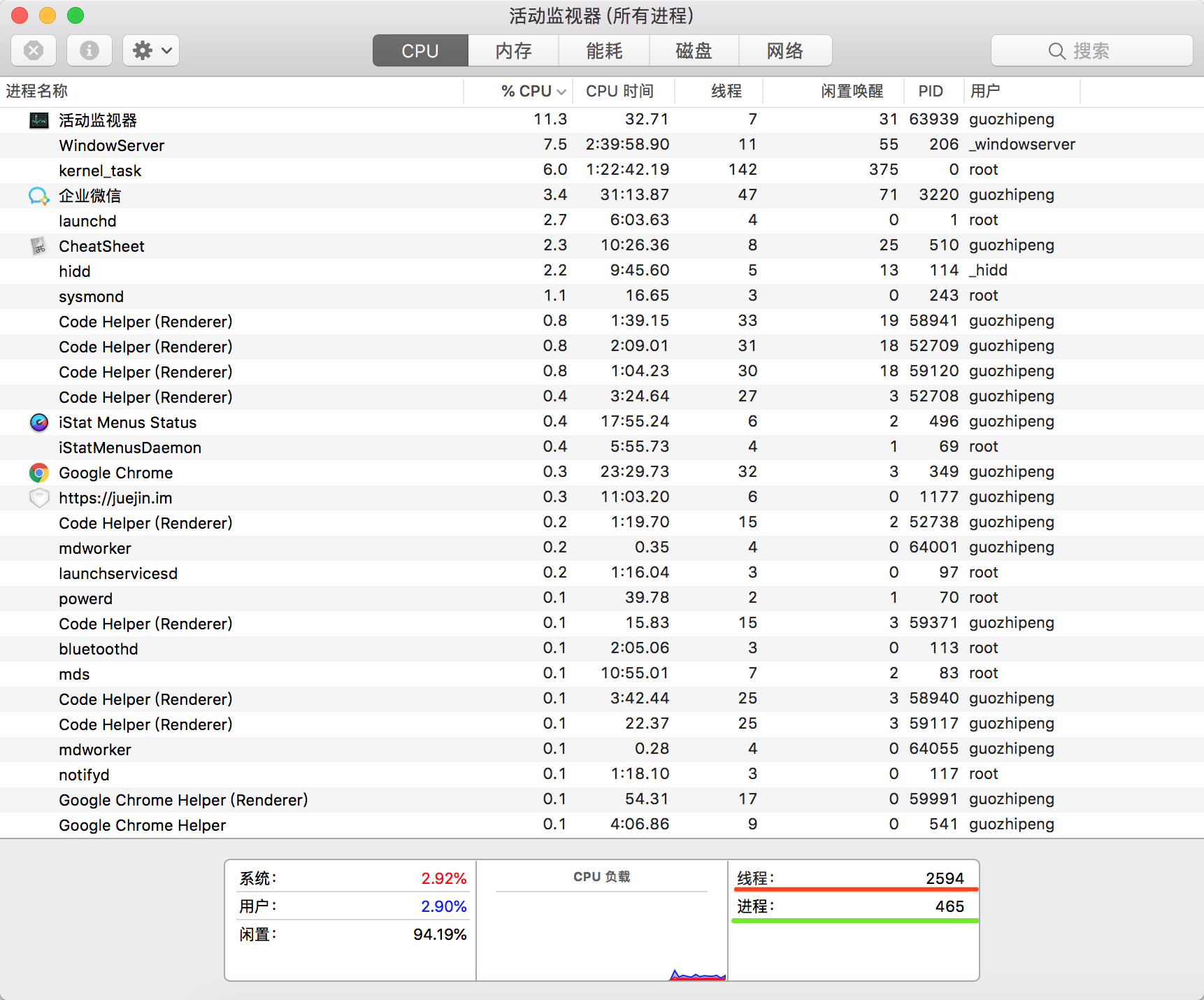Select Code Helper (Renderer) with PID 52709

tap(602, 347)
